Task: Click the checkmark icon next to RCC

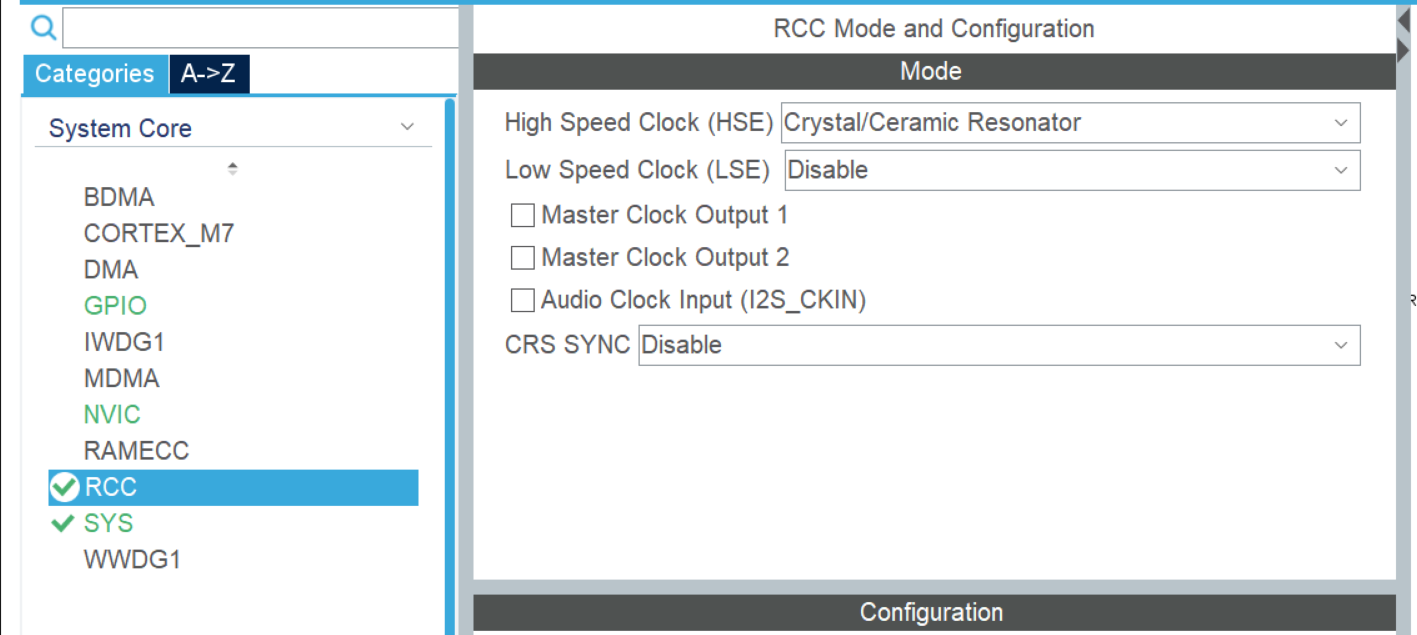Action: point(64,487)
